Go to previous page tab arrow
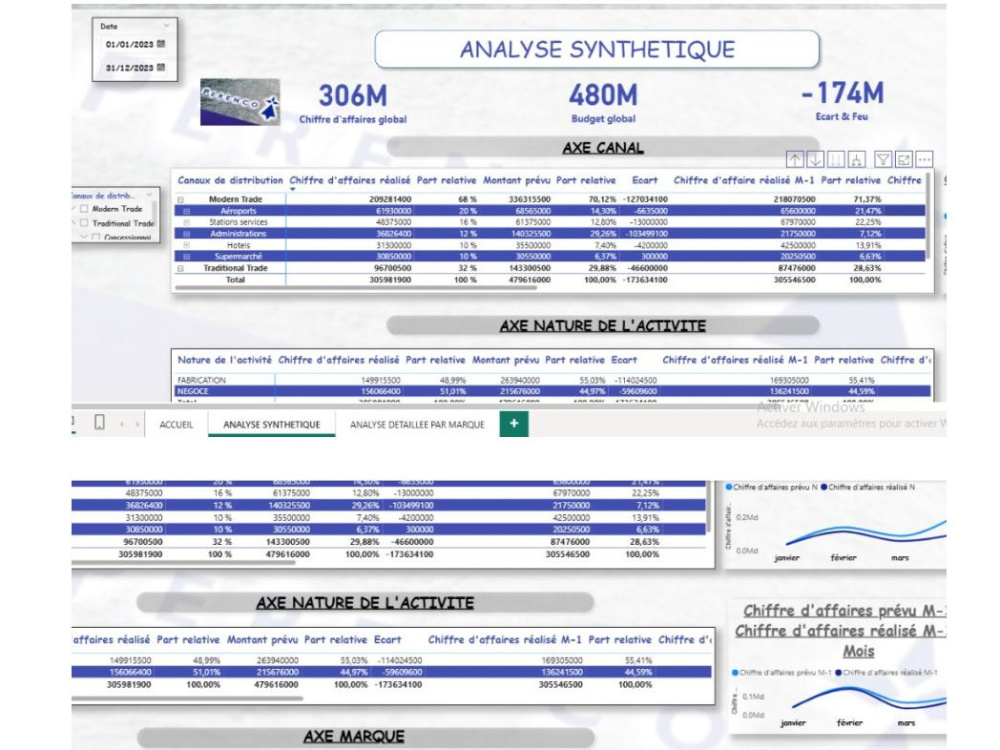 pos(122,424)
